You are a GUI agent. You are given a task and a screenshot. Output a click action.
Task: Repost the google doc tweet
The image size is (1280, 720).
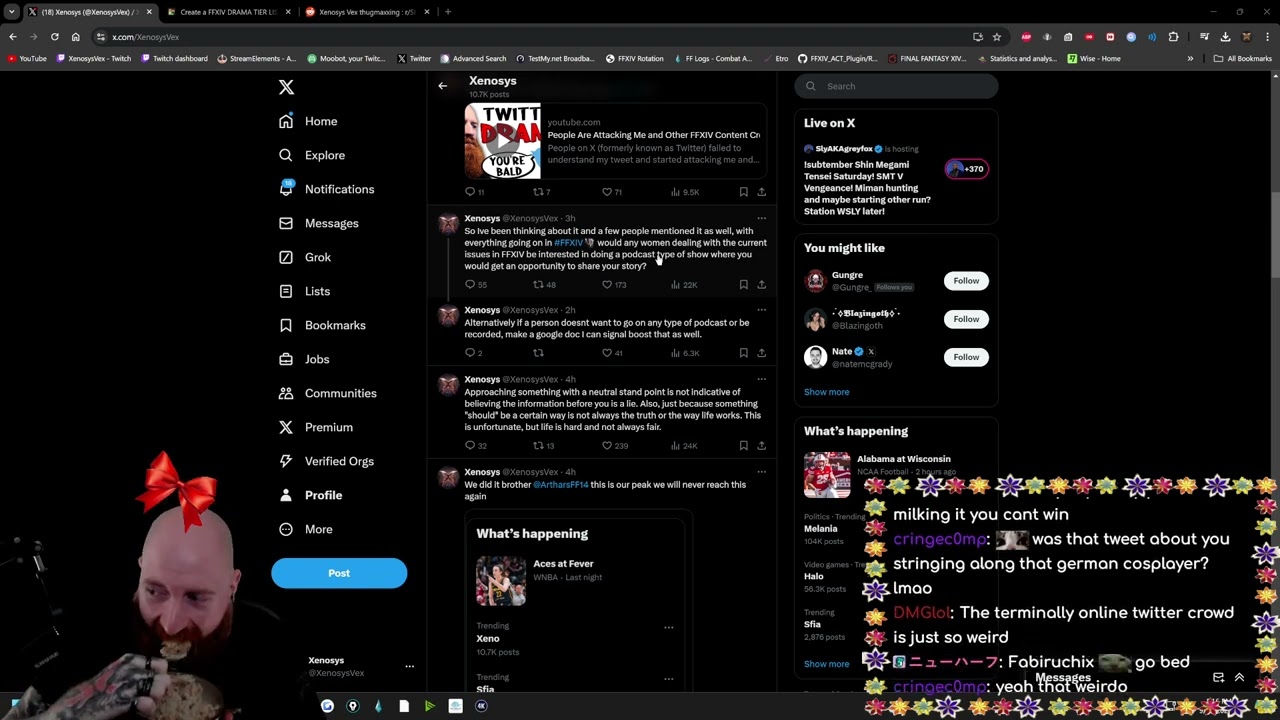tap(538, 353)
